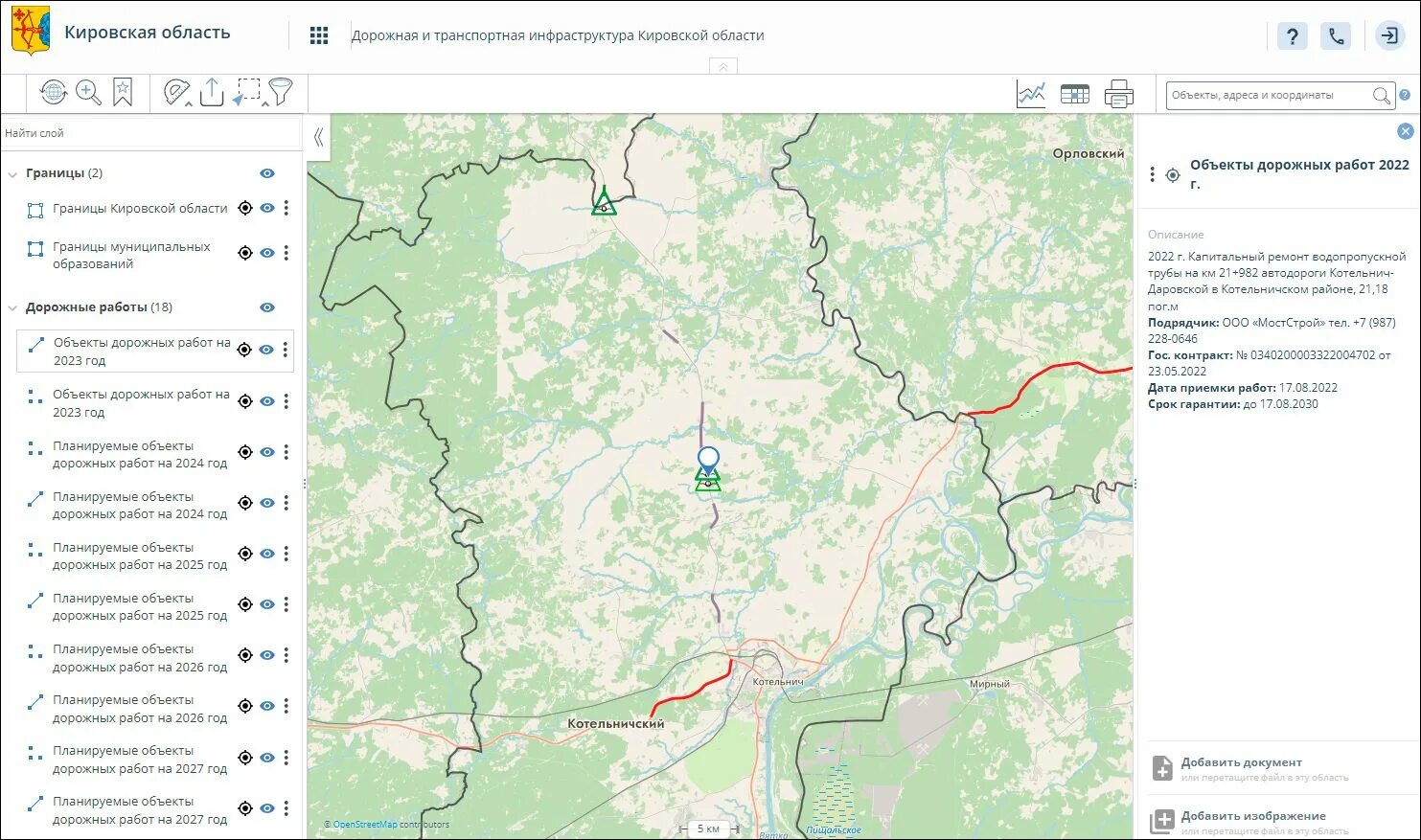The height and width of the screenshot is (840, 1421).
Task: Open the apps grid menu icon
Action: (319, 35)
